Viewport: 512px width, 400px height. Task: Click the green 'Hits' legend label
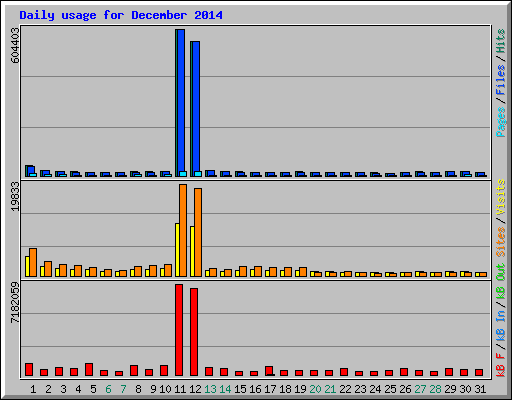click(501, 41)
